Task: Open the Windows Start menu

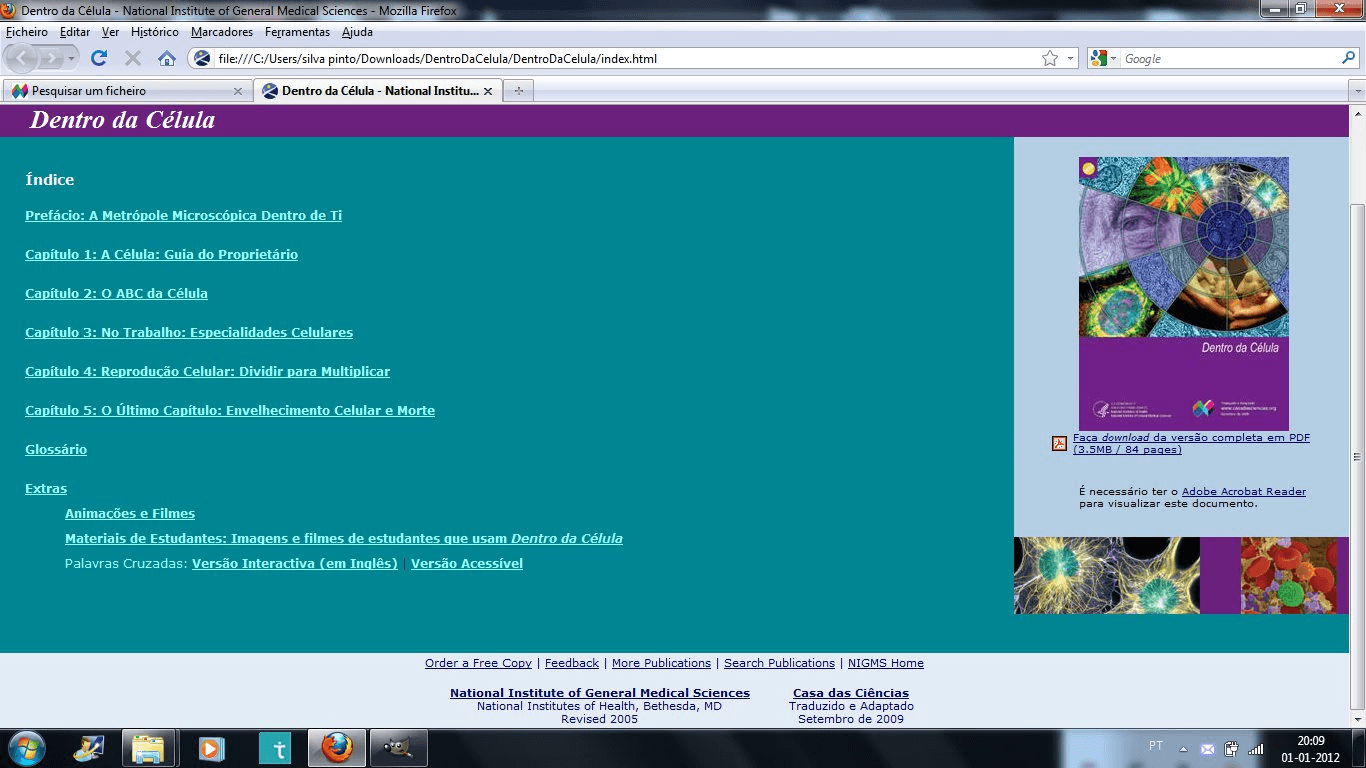Action: (27, 748)
